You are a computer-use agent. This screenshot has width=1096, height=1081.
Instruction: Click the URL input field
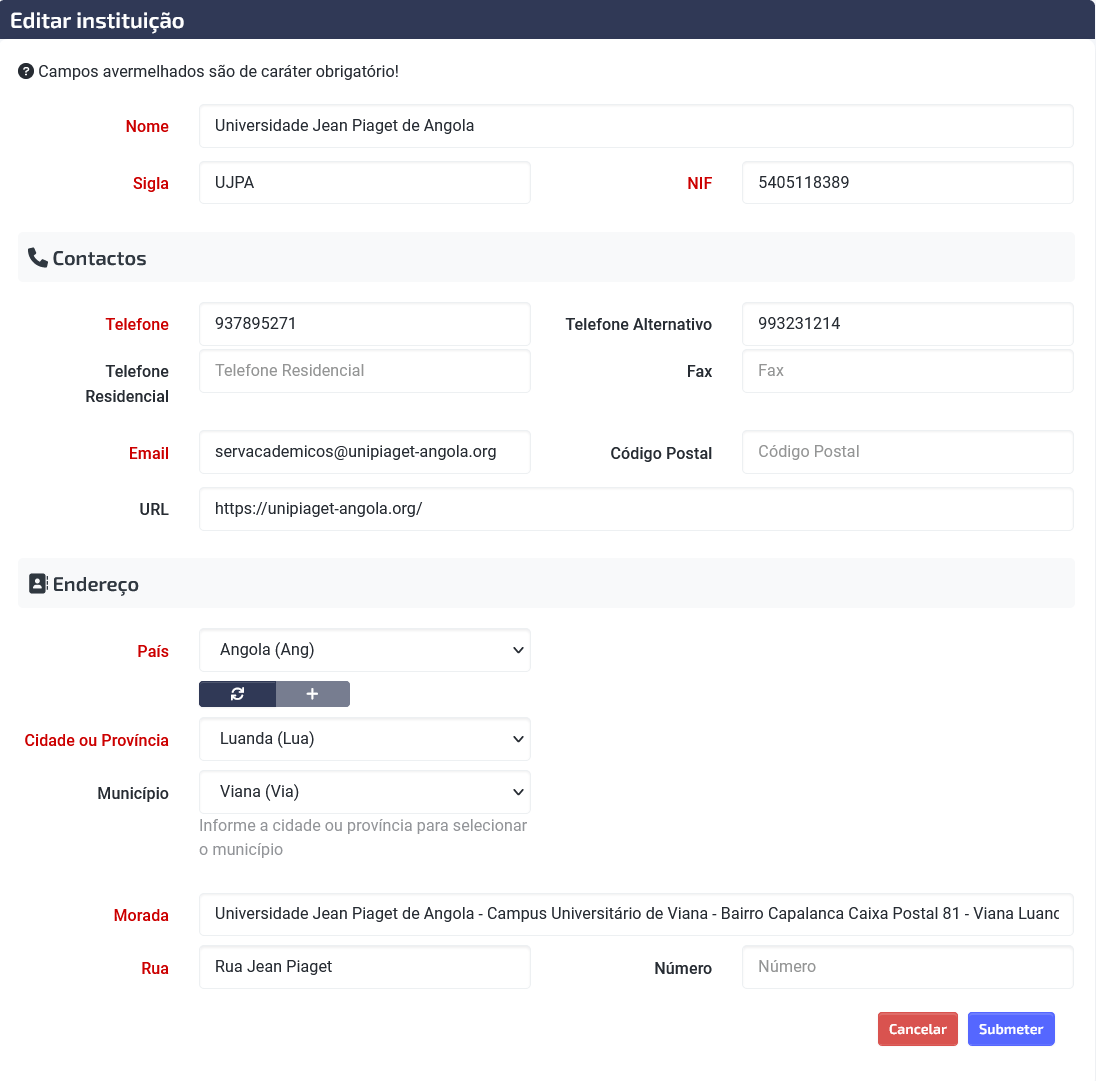pyautogui.click(x=636, y=509)
